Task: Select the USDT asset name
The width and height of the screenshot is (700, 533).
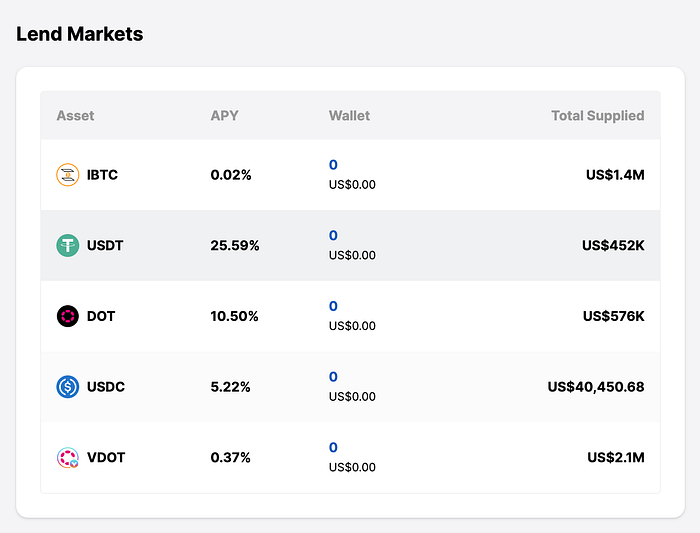Action: [105, 245]
